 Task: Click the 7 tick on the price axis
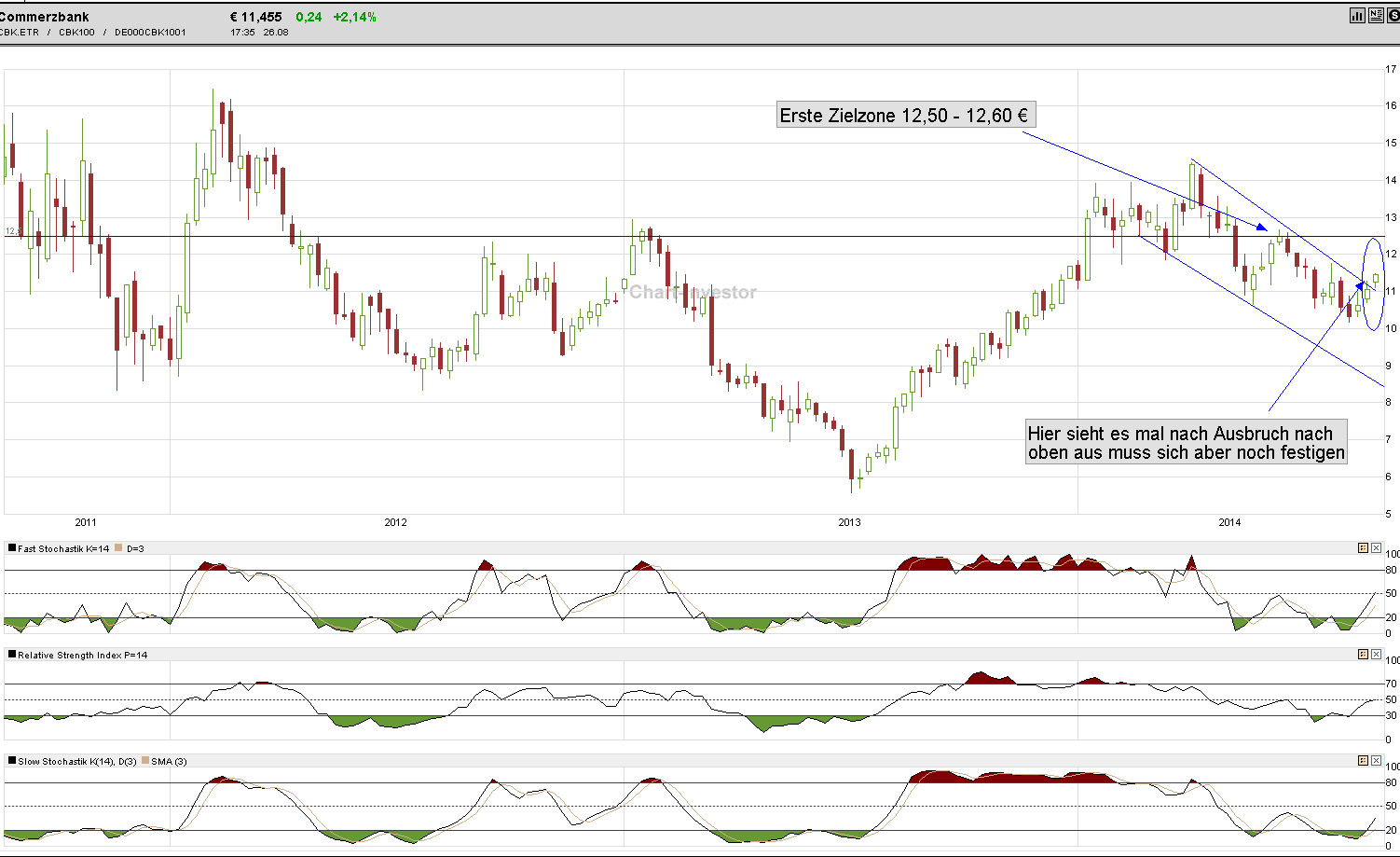click(x=1389, y=439)
